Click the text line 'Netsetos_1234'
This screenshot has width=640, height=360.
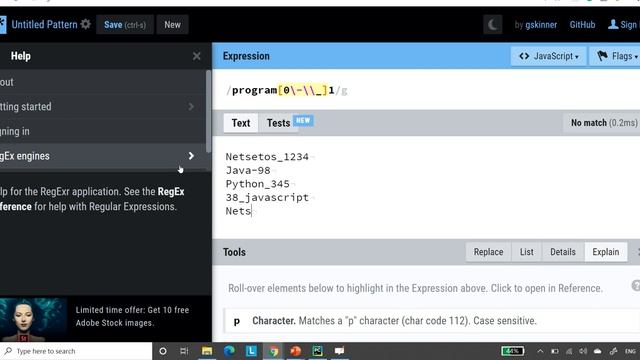pos(267,157)
